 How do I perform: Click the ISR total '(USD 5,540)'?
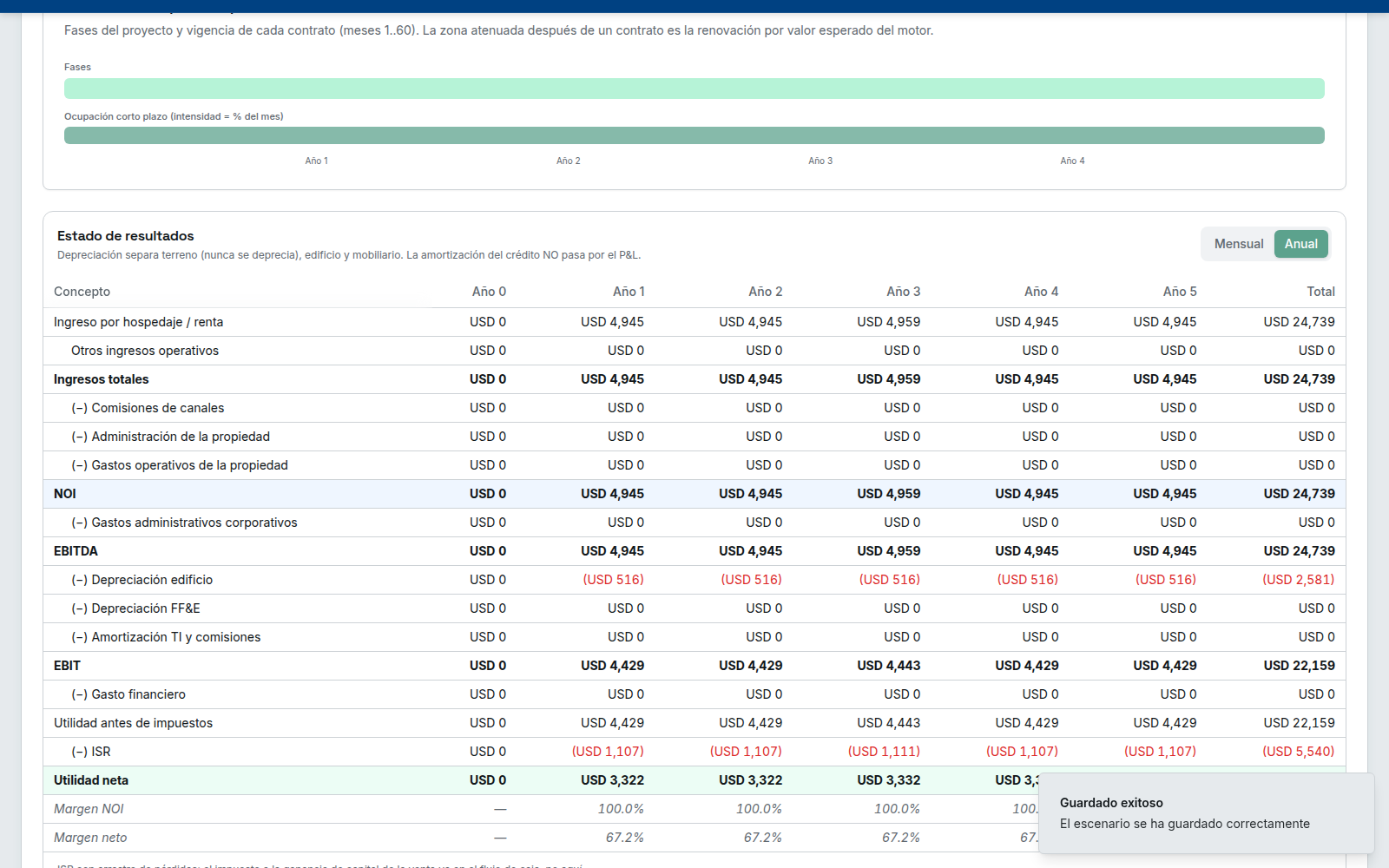1299,752
